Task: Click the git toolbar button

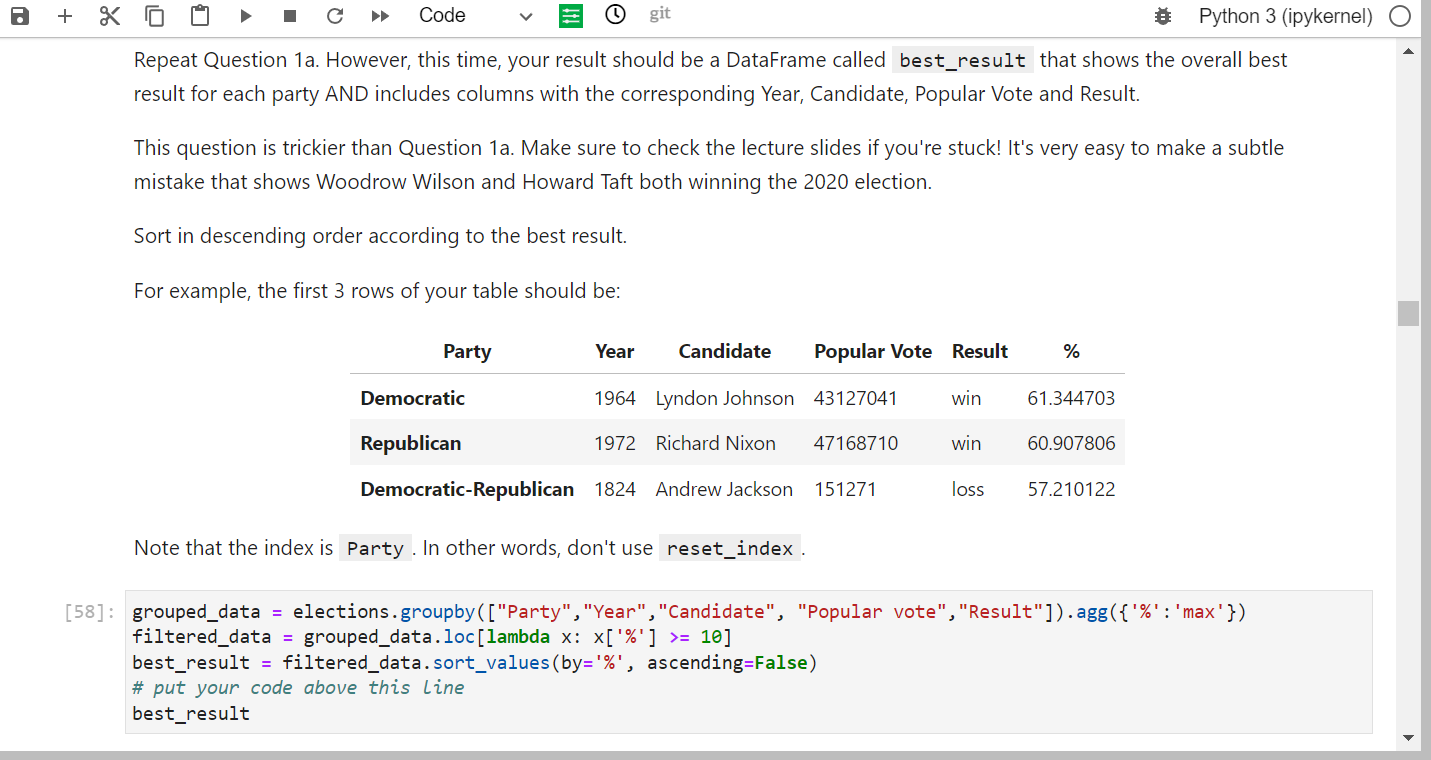Action: 660,14
